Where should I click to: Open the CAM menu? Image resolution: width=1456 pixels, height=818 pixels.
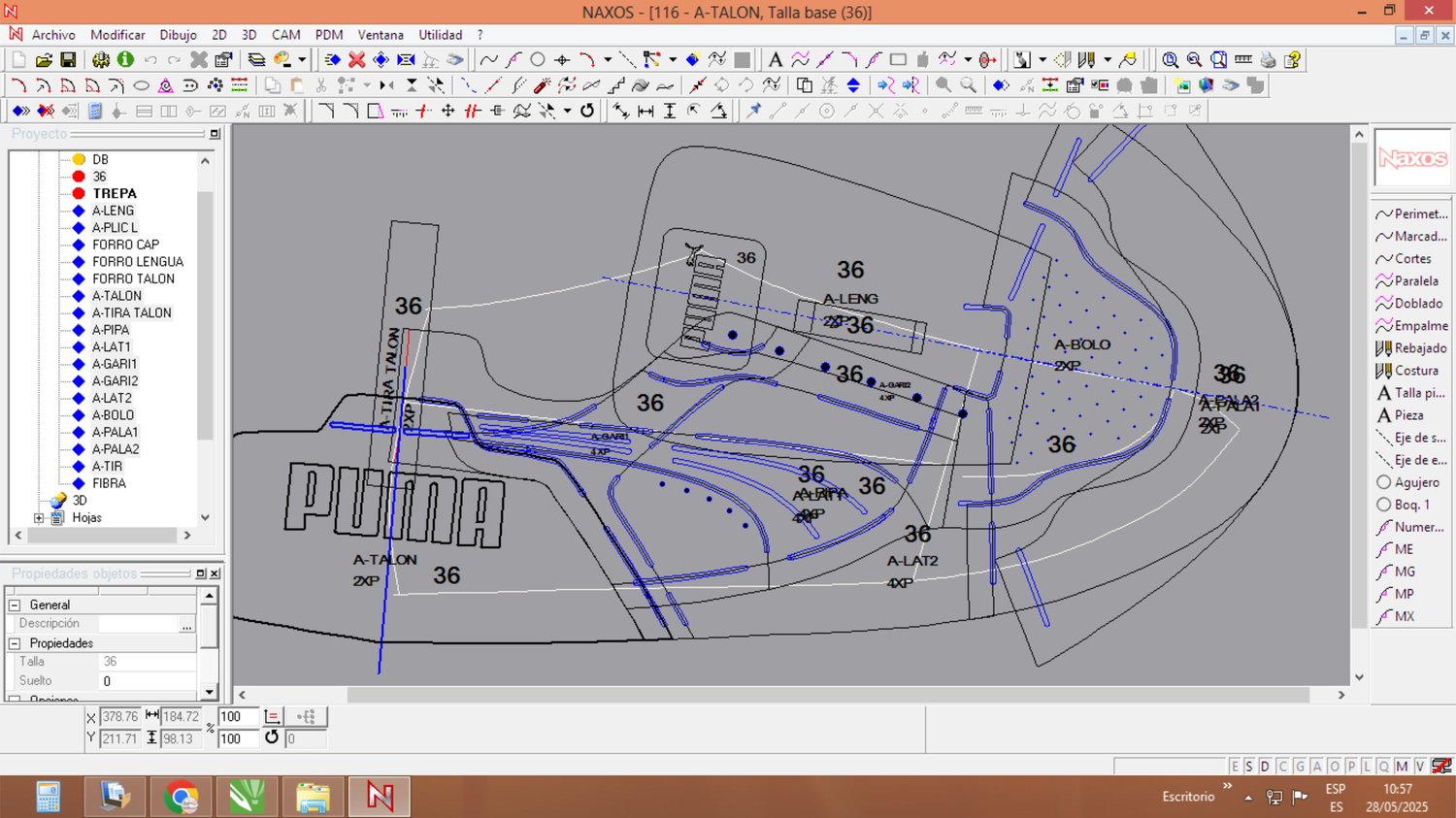285,35
